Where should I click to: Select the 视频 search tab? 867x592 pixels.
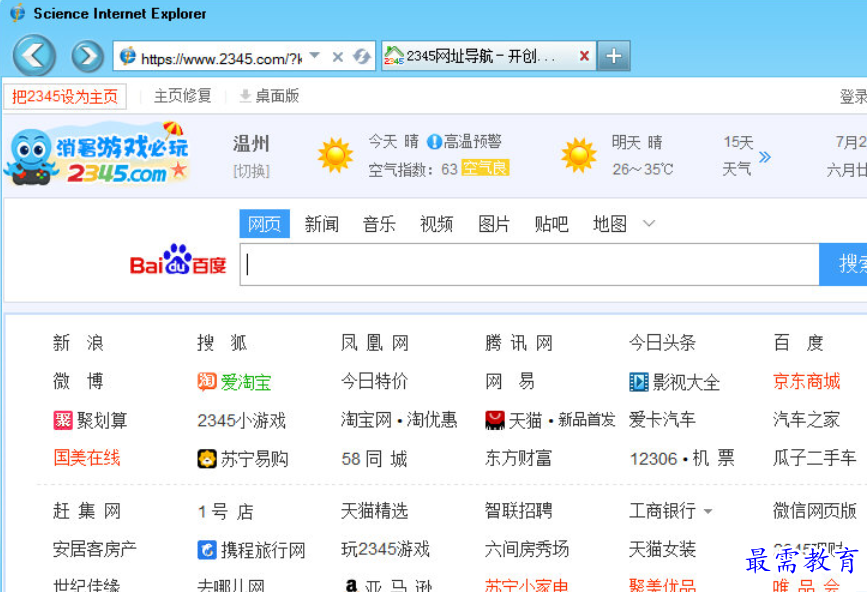437,224
